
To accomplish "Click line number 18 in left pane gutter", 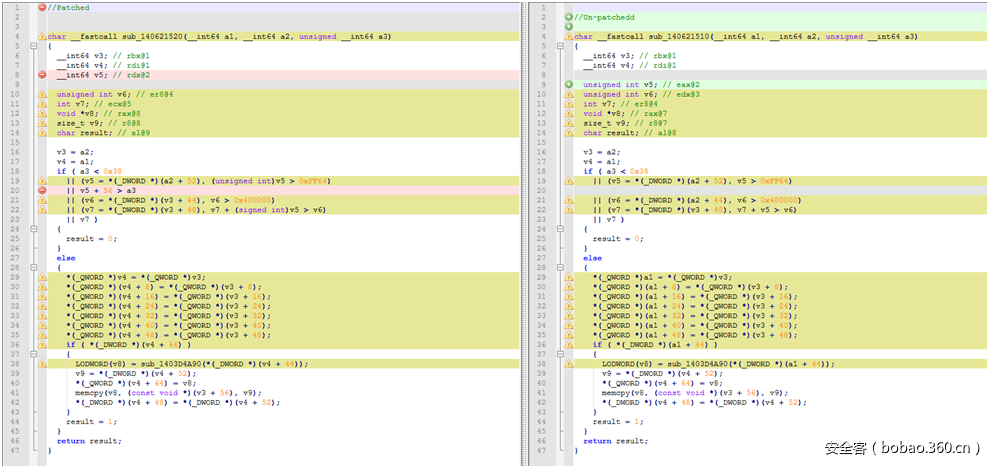I will coord(15,171).
